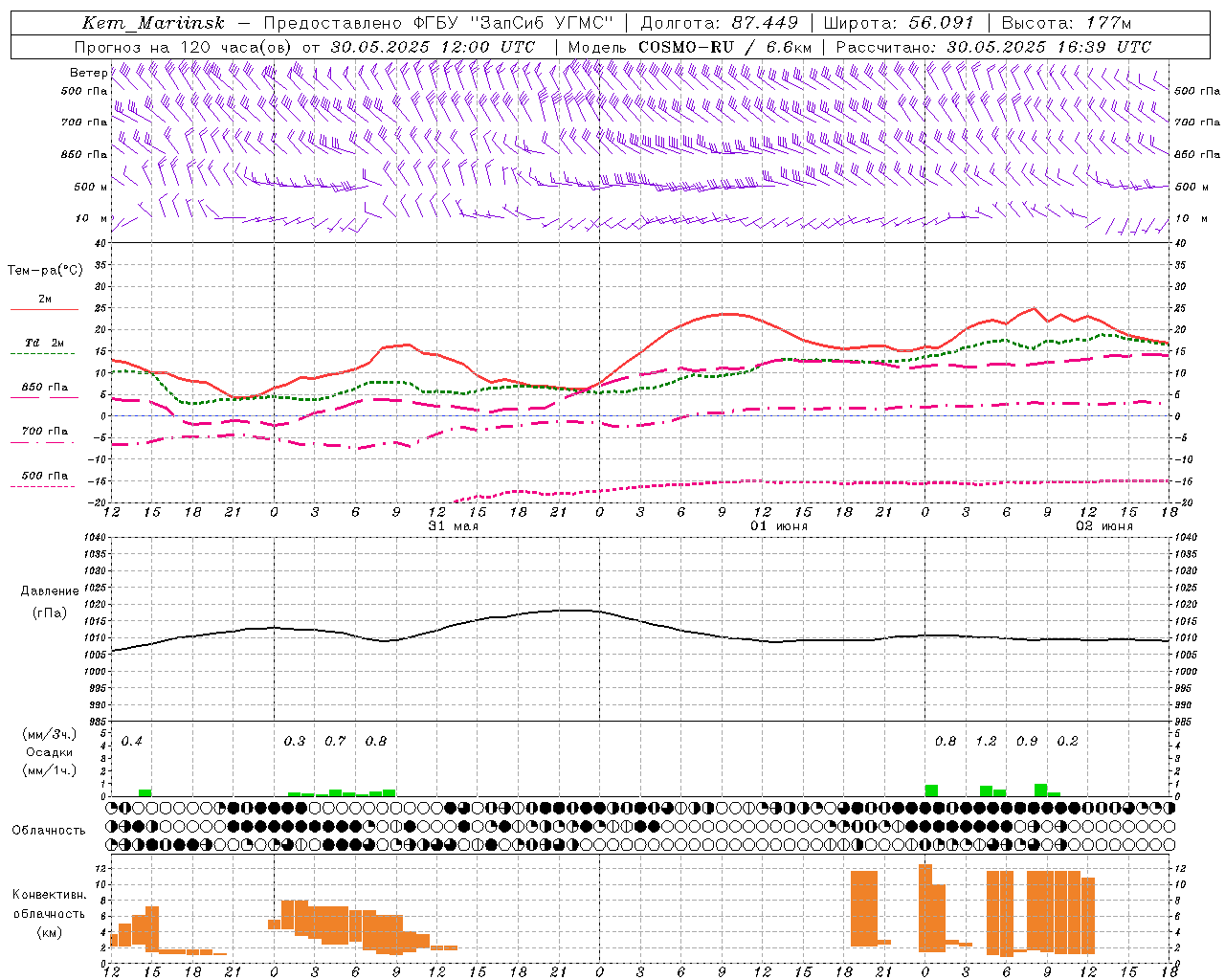The width and height of the screenshot is (1225, 980).
Task: Click the "Облачность" cloud cover label
Action: 49,831
